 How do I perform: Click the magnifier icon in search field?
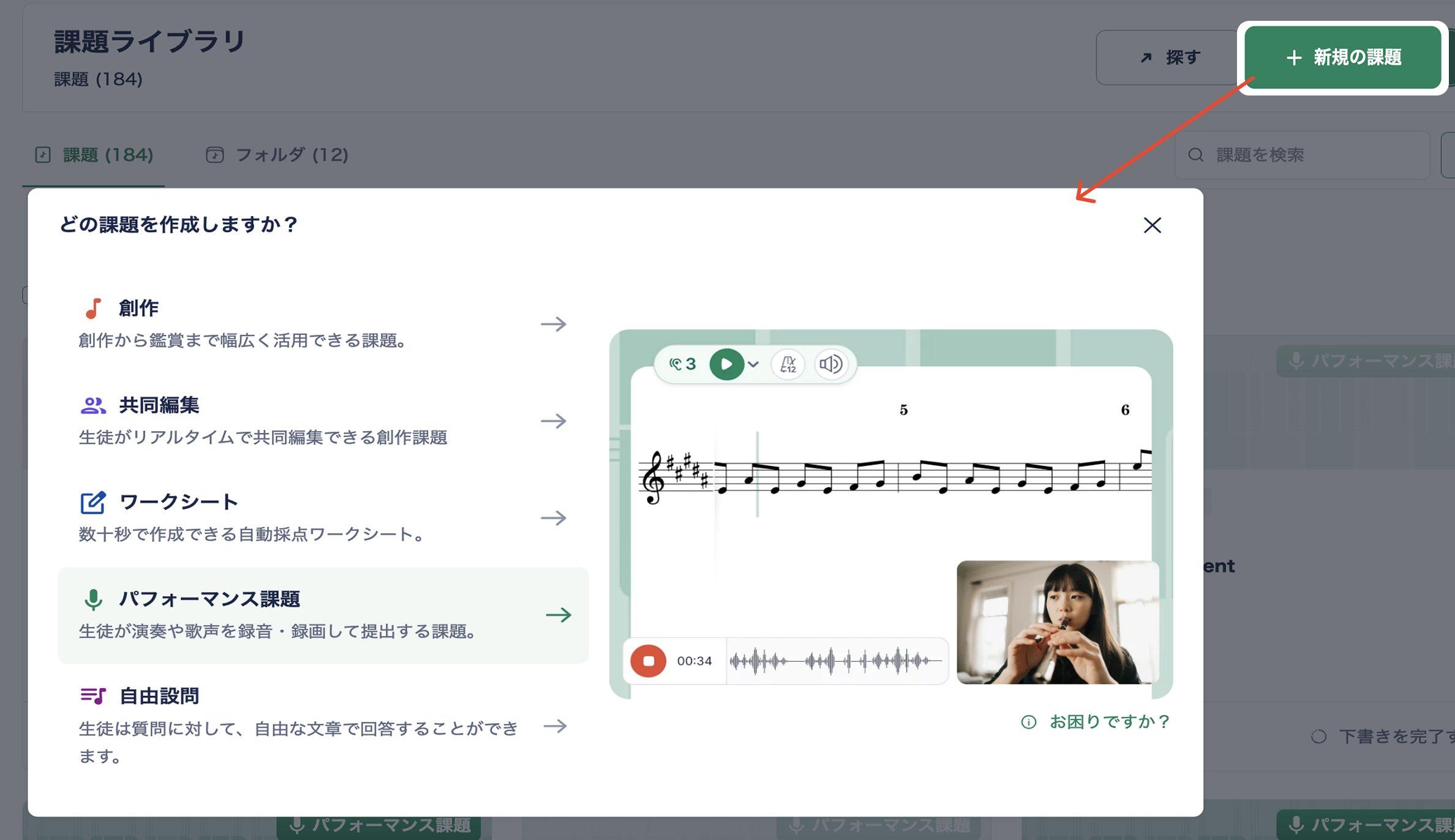1195,155
